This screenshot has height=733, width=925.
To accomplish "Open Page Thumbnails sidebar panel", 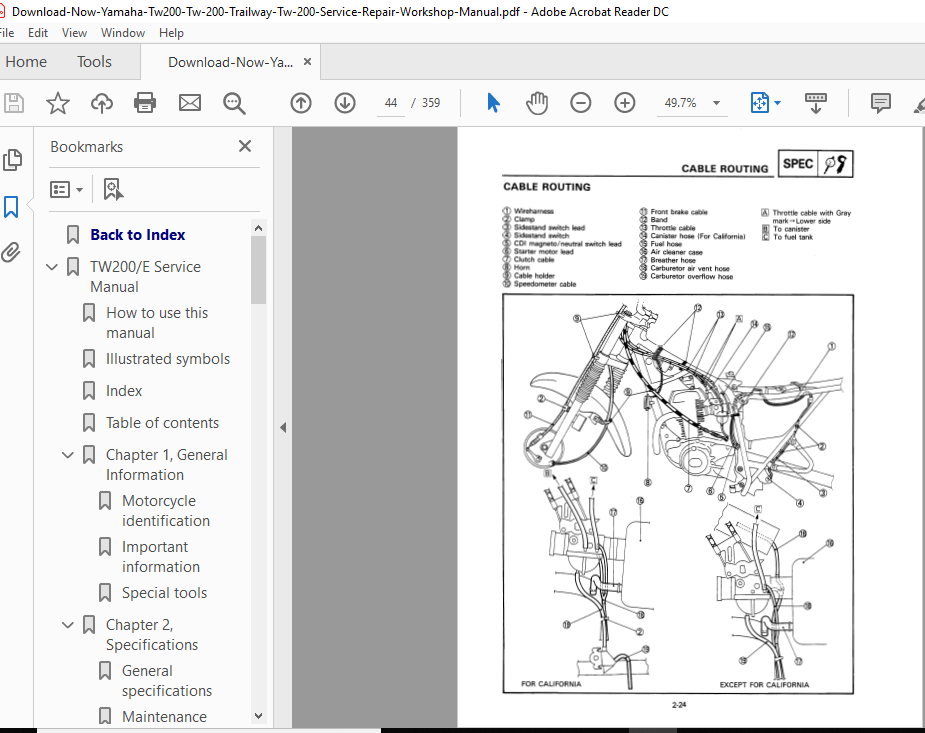I will [12, 160].
